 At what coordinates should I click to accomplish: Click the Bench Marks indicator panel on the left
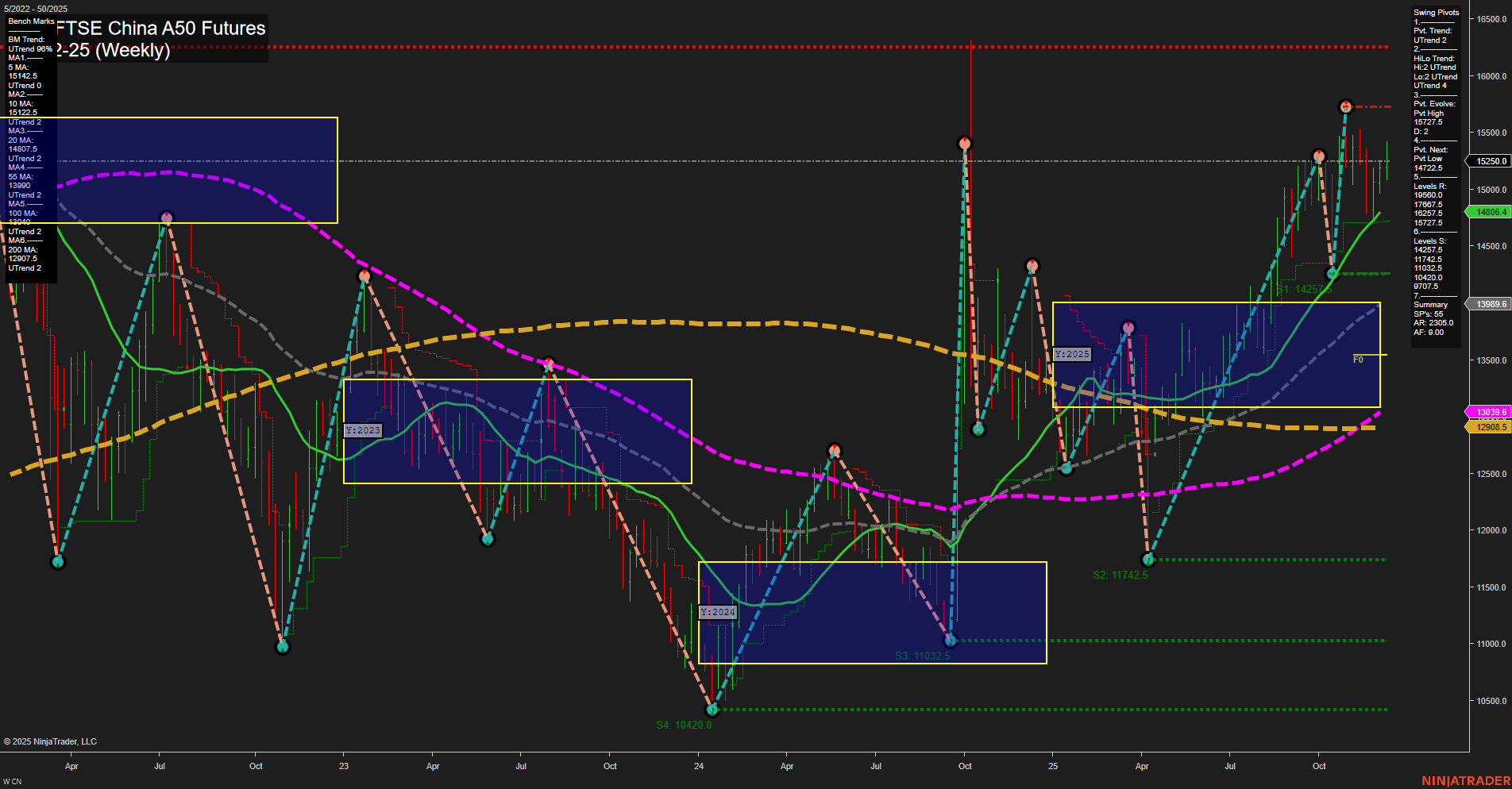30,143
